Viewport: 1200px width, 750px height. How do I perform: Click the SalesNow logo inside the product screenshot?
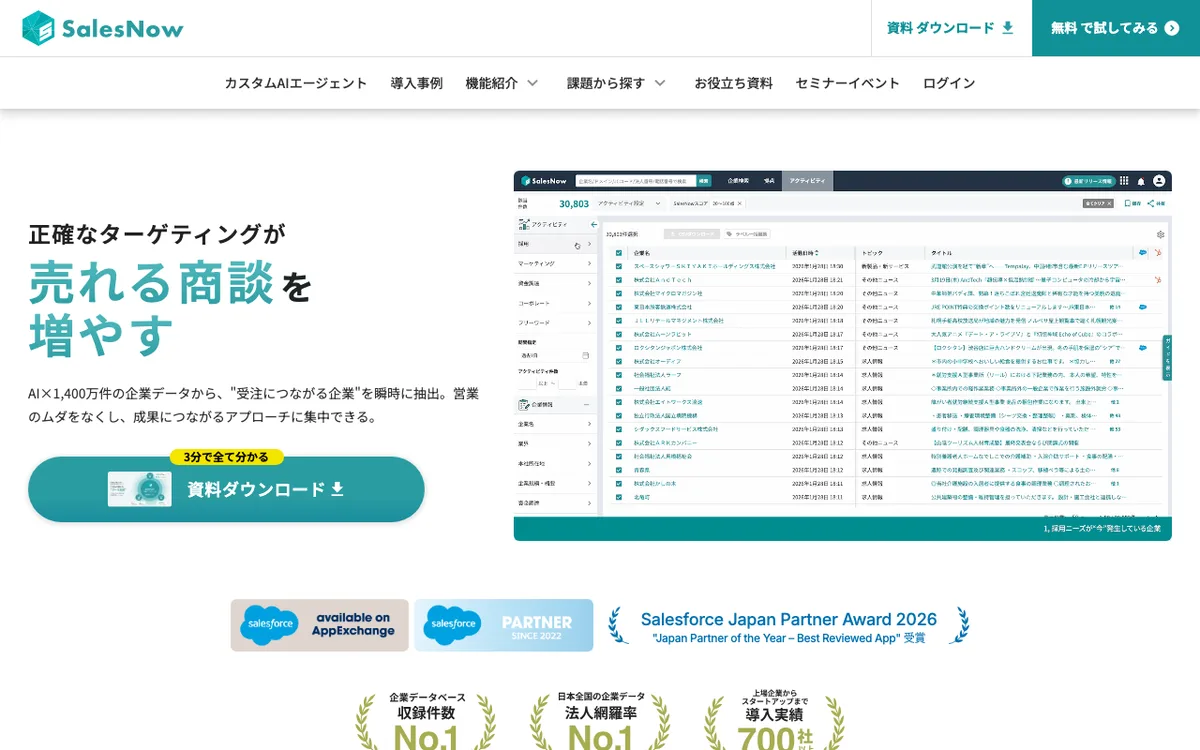(x=544, y=181)
